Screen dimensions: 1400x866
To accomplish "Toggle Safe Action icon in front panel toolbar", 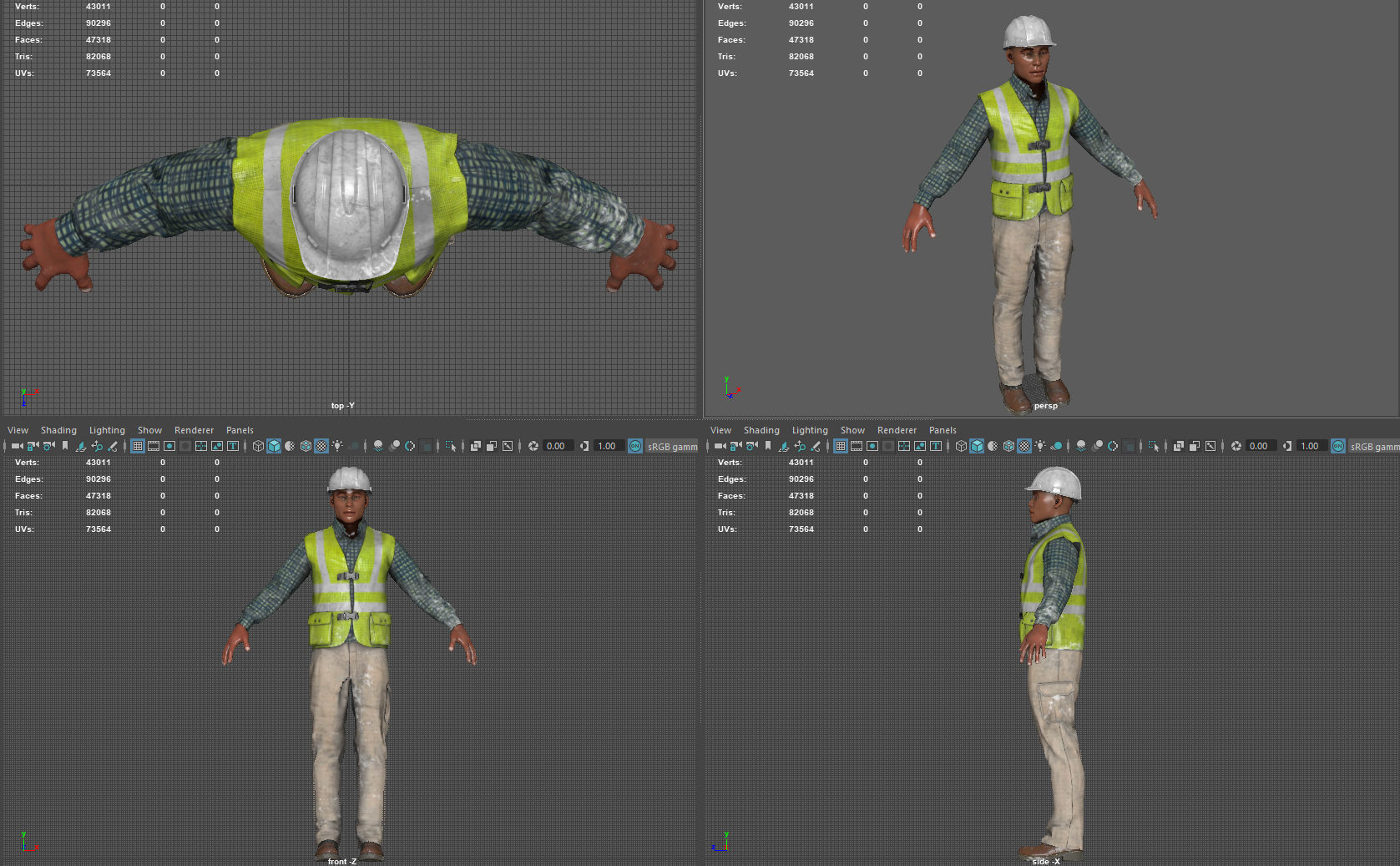I will click(217, 446).
